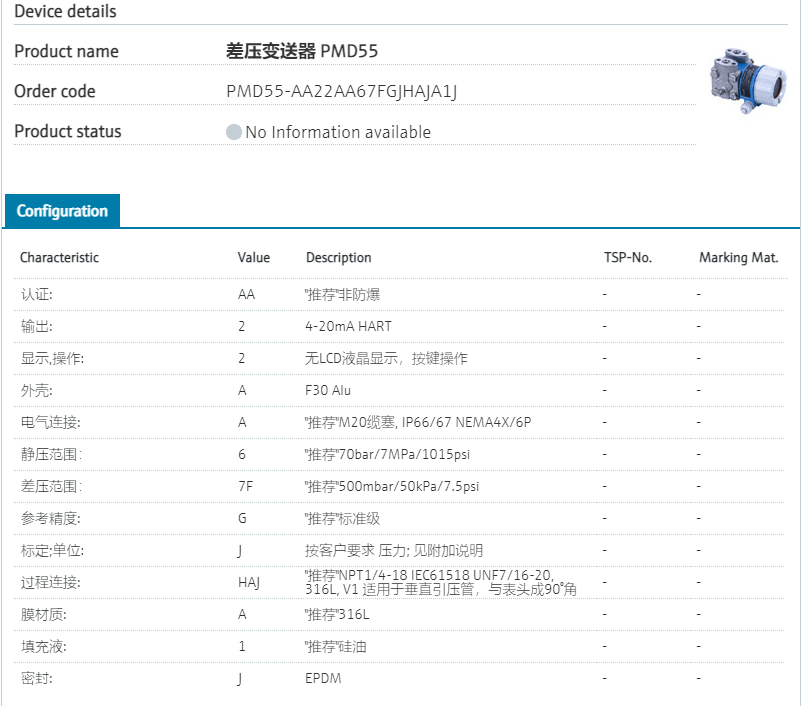Screen dimensions: 802x706
Task: Click the Description column header
Action: (338, 258)
